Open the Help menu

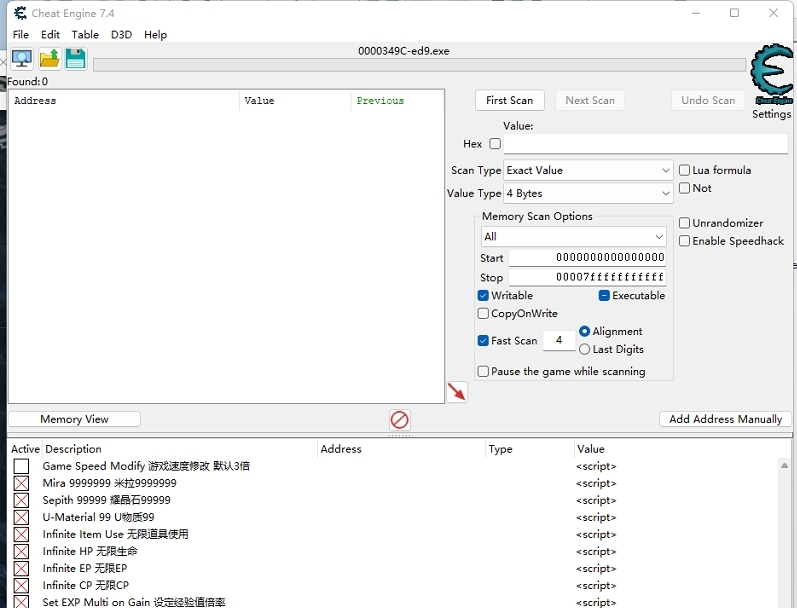(155, 35)
